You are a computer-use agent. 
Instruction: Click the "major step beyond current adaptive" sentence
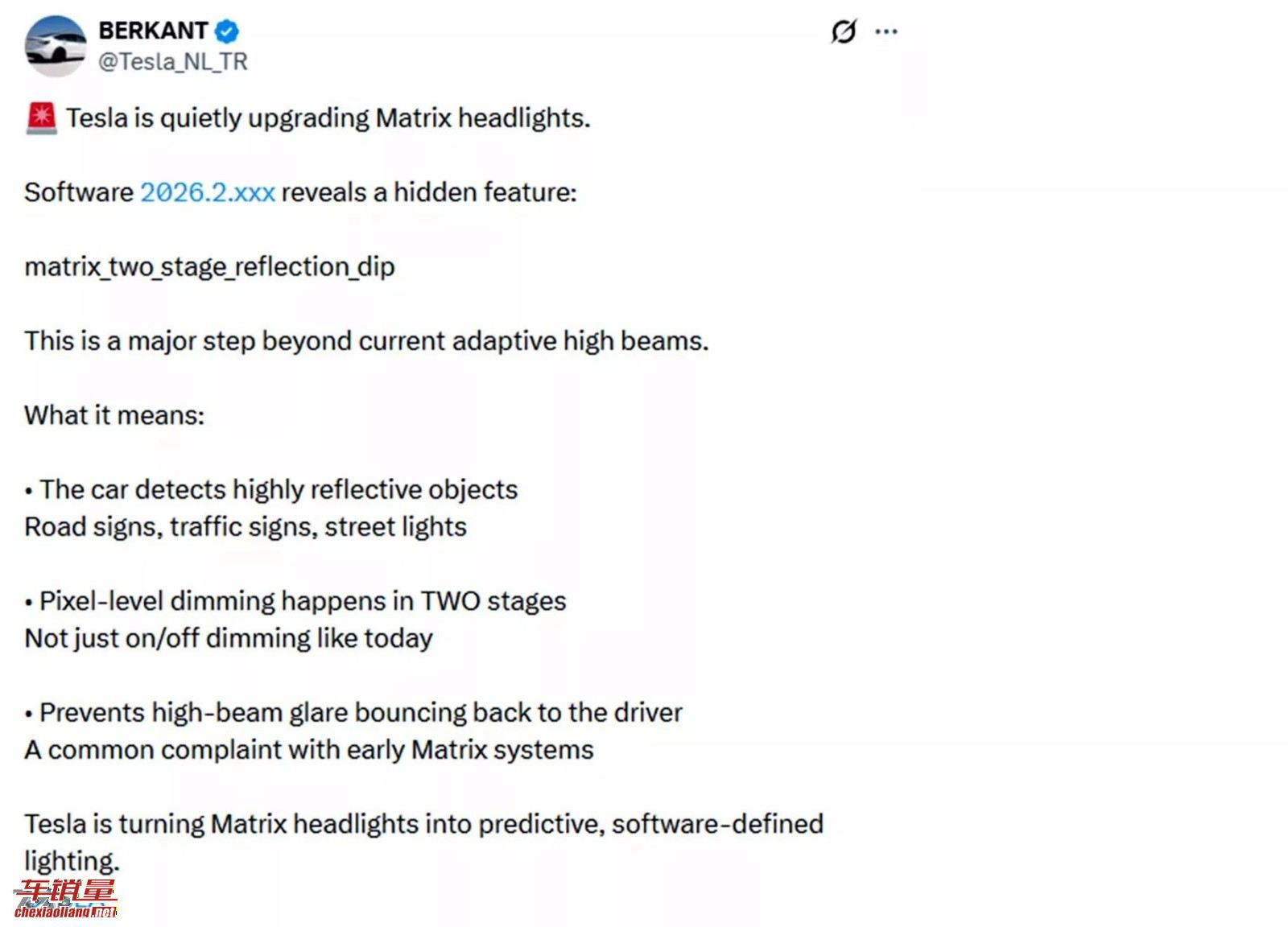click(366, 341)
